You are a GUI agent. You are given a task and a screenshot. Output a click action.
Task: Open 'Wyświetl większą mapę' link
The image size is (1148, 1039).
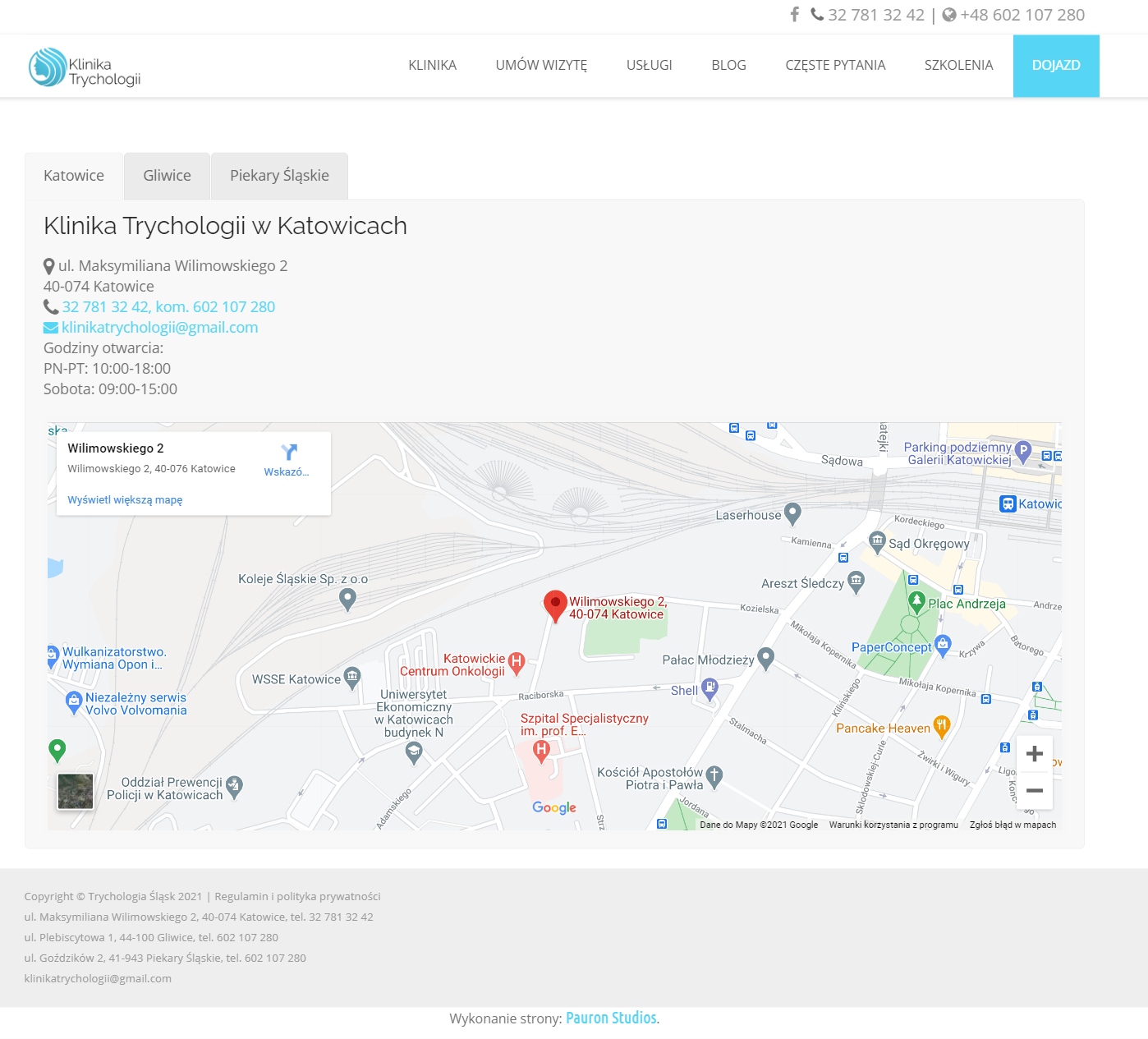point(125,500)
